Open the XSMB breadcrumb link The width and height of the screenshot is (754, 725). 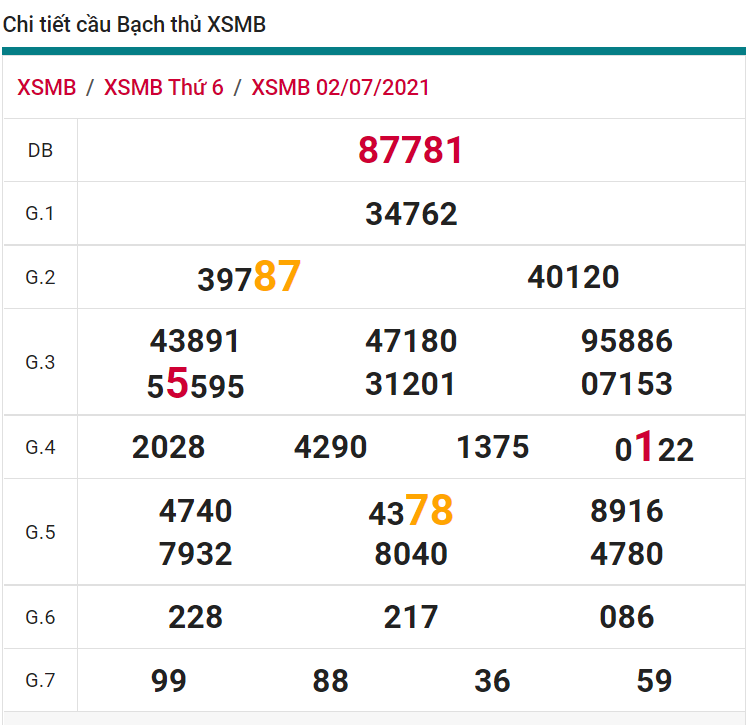point(46,87)
